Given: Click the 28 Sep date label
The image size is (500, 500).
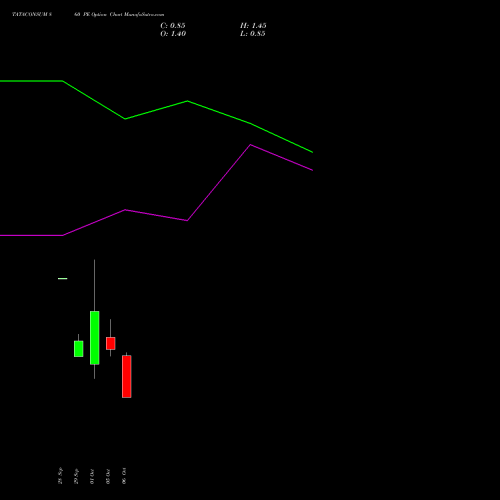Looking at the screenshot, I should [x=60, y=476].
